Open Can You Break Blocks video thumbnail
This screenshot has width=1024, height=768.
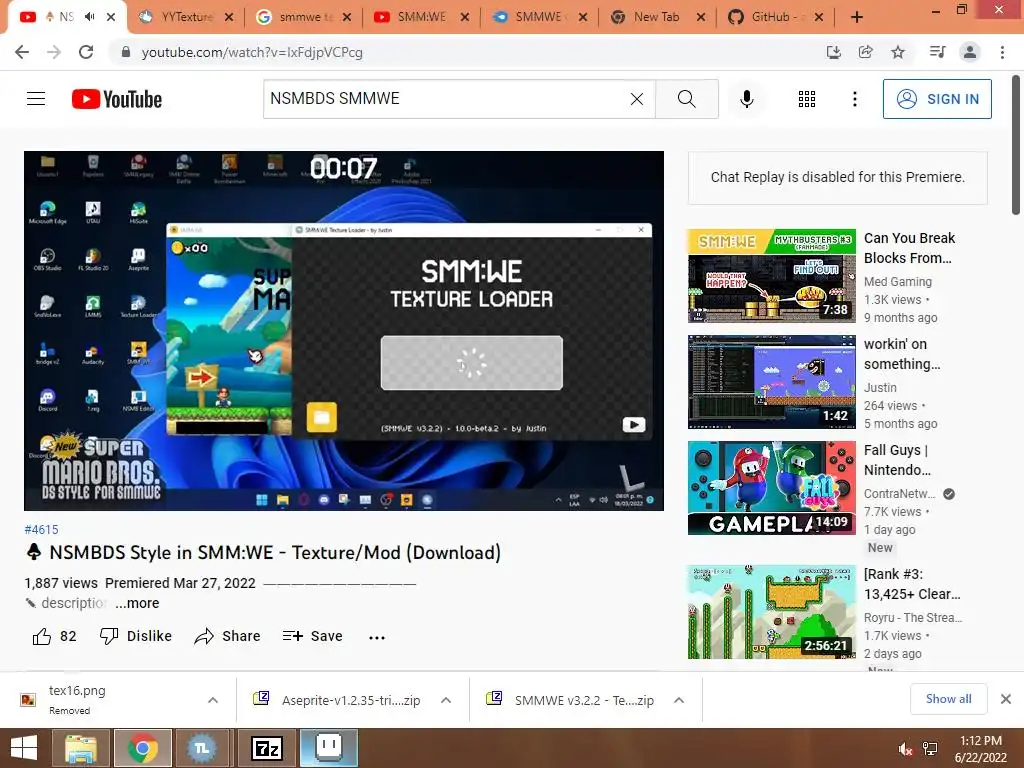pyautogui.click(x=771, y=276)
